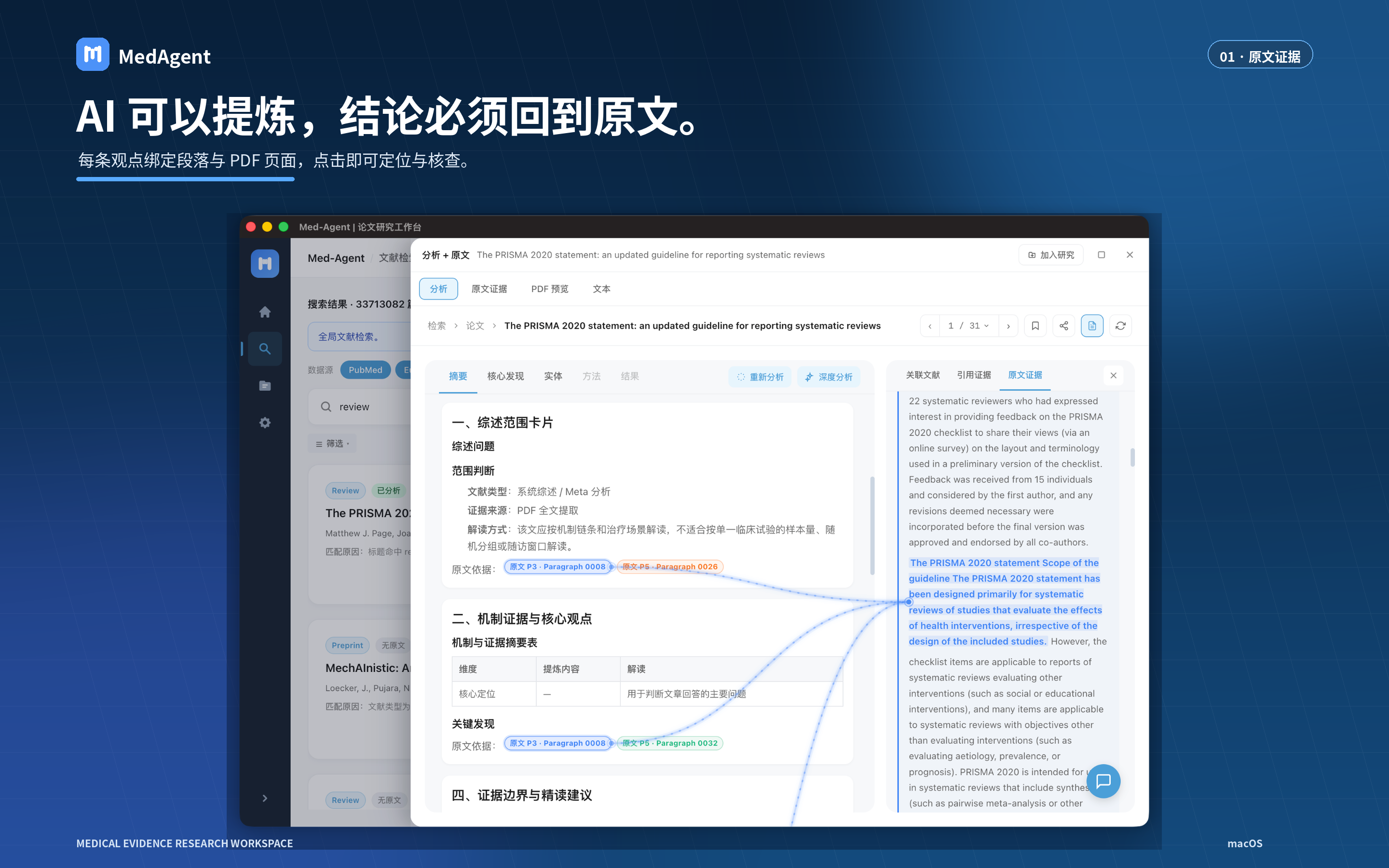The image size is (1389, 868).
Task: Click 无原文 badge on MechAInistic card
Action: pos(393,645)
